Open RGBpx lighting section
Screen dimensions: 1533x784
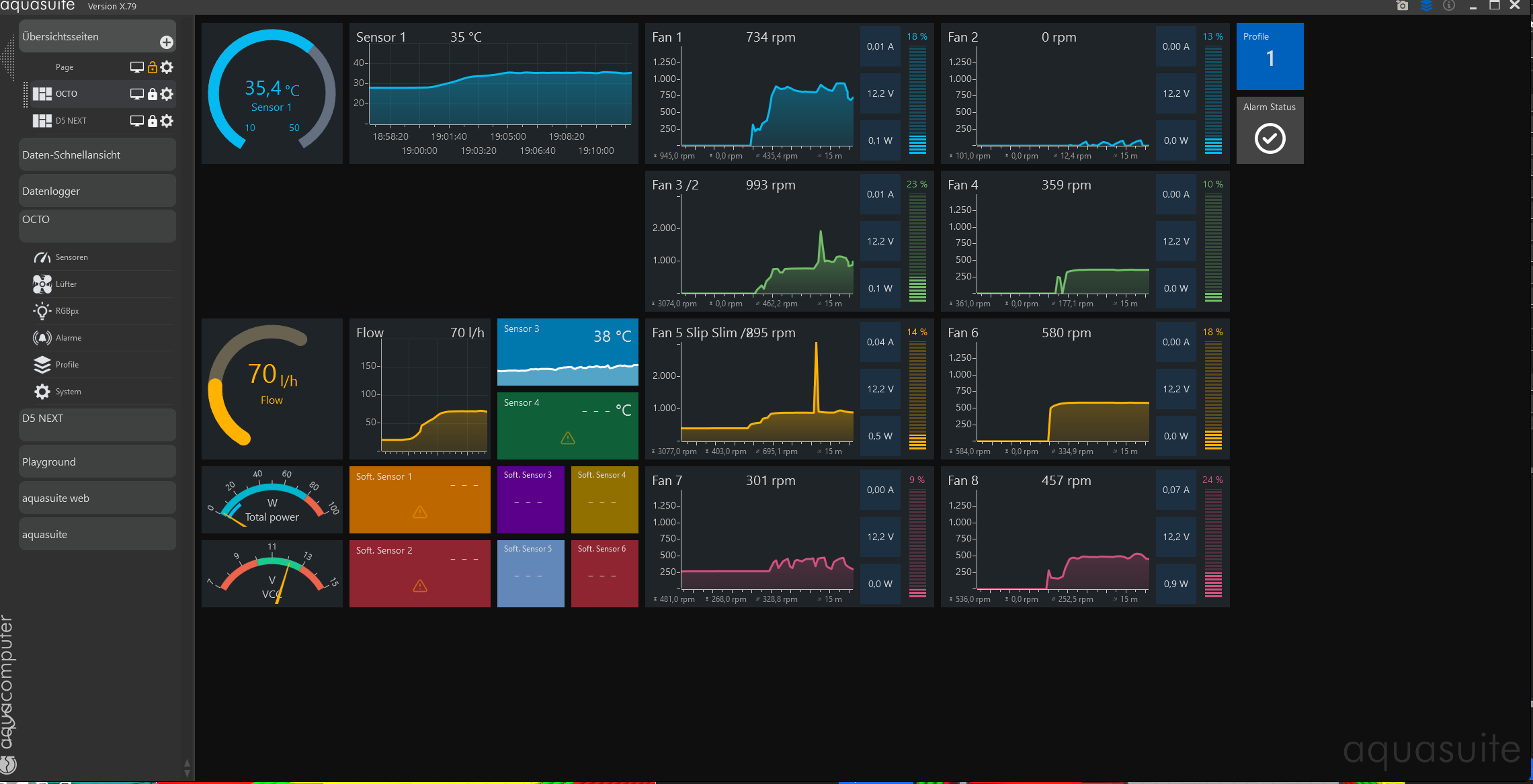coord(67,311)
